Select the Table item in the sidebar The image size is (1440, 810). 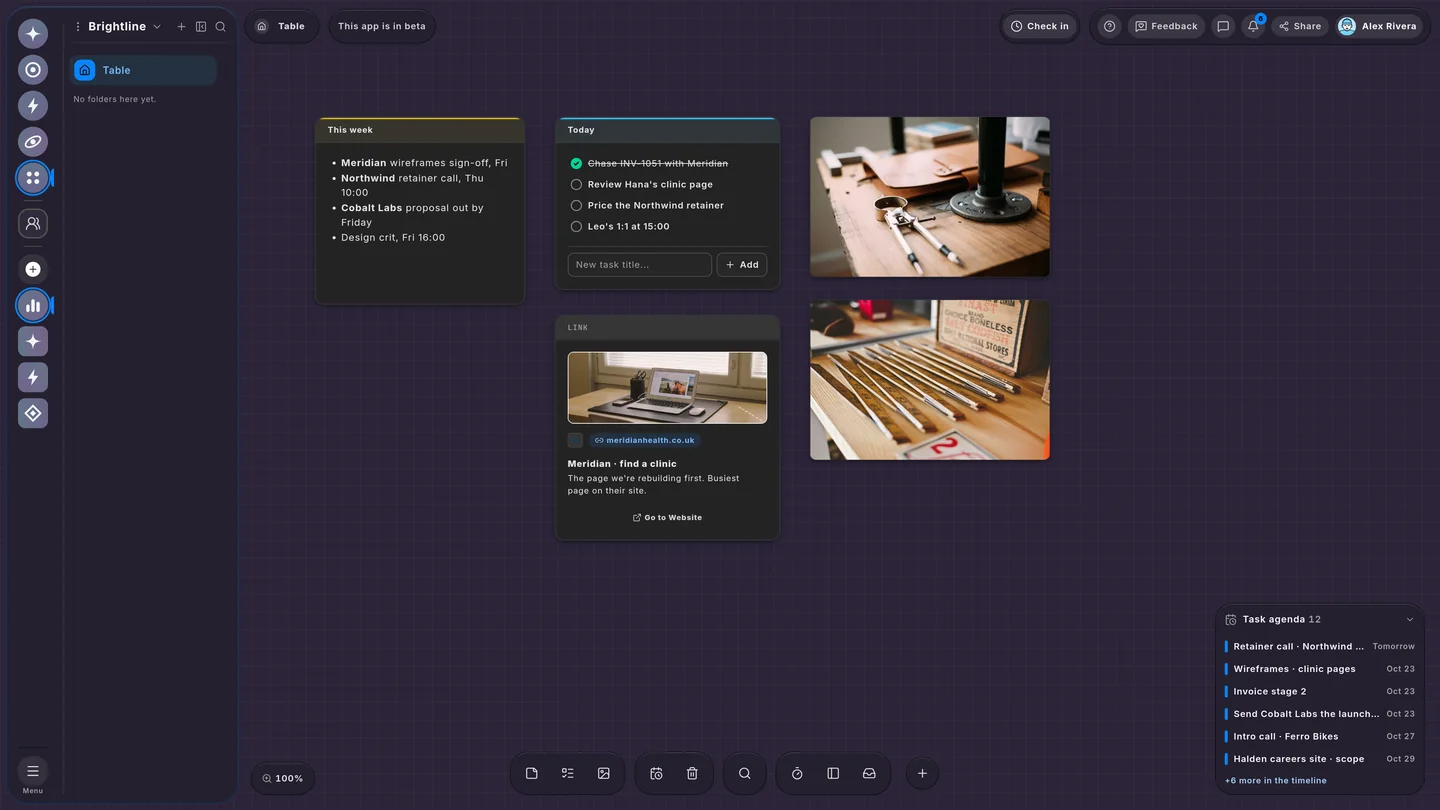(x=144, y=70)
